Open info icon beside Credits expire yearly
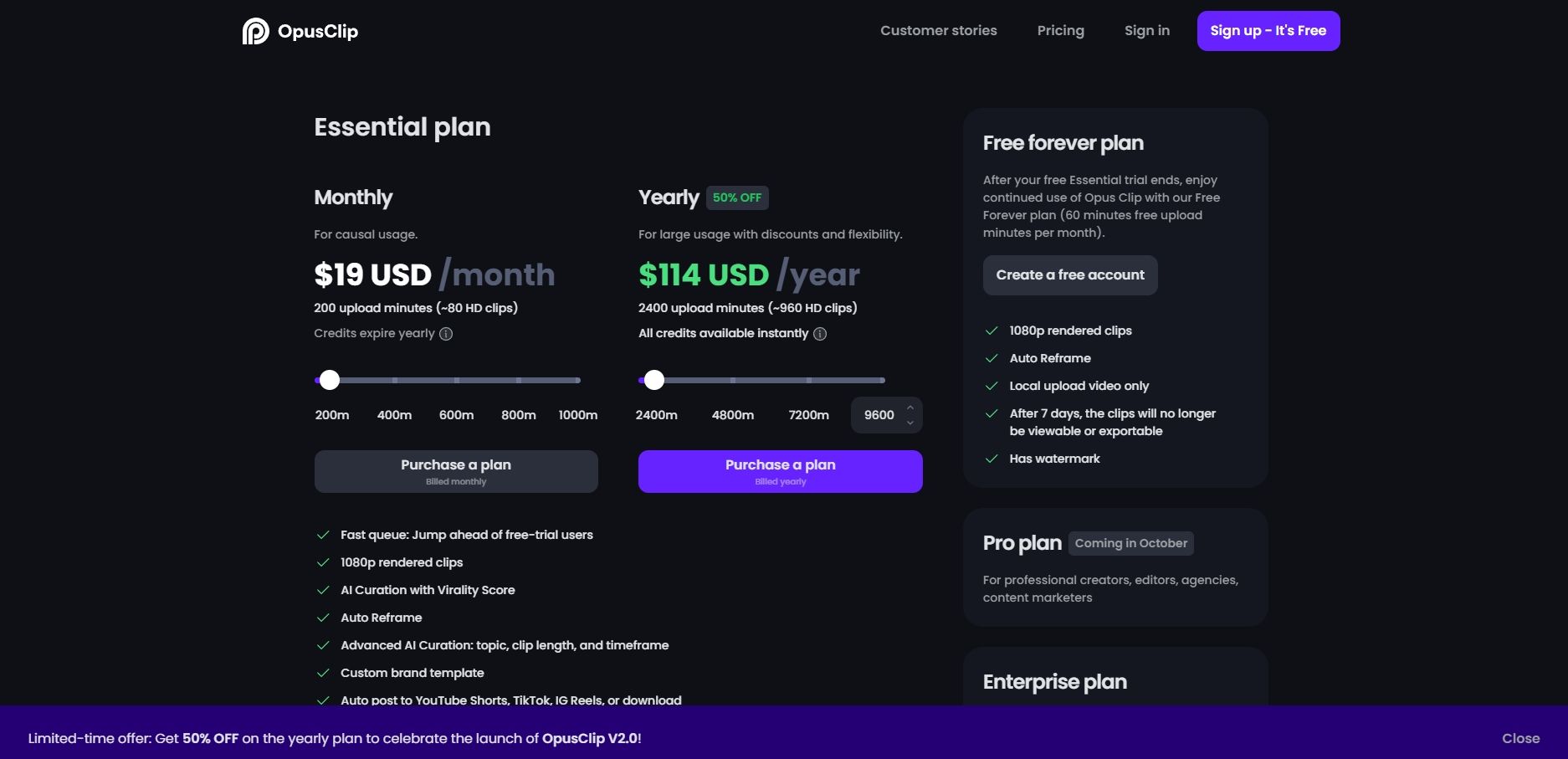1568x759 pixels. [446, 334]
